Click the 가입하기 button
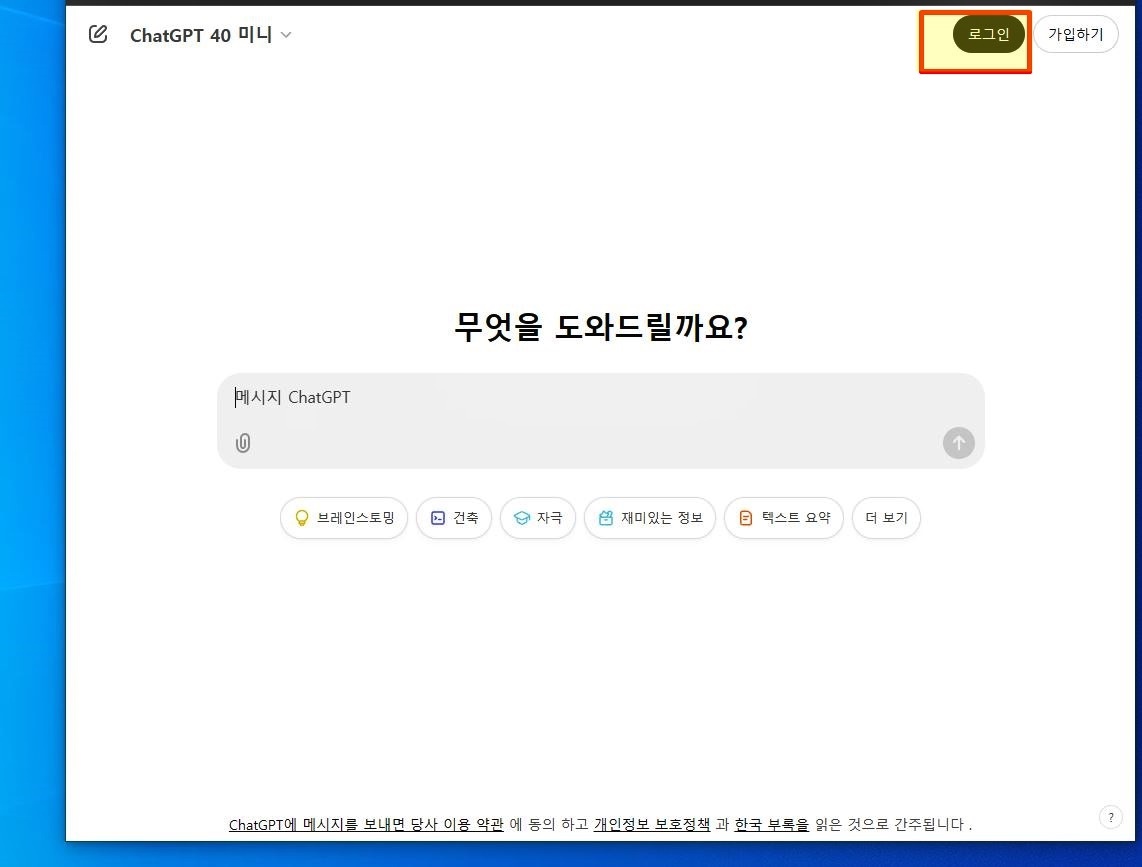This screenshot has width=1142, height=867. [1076, 34]
